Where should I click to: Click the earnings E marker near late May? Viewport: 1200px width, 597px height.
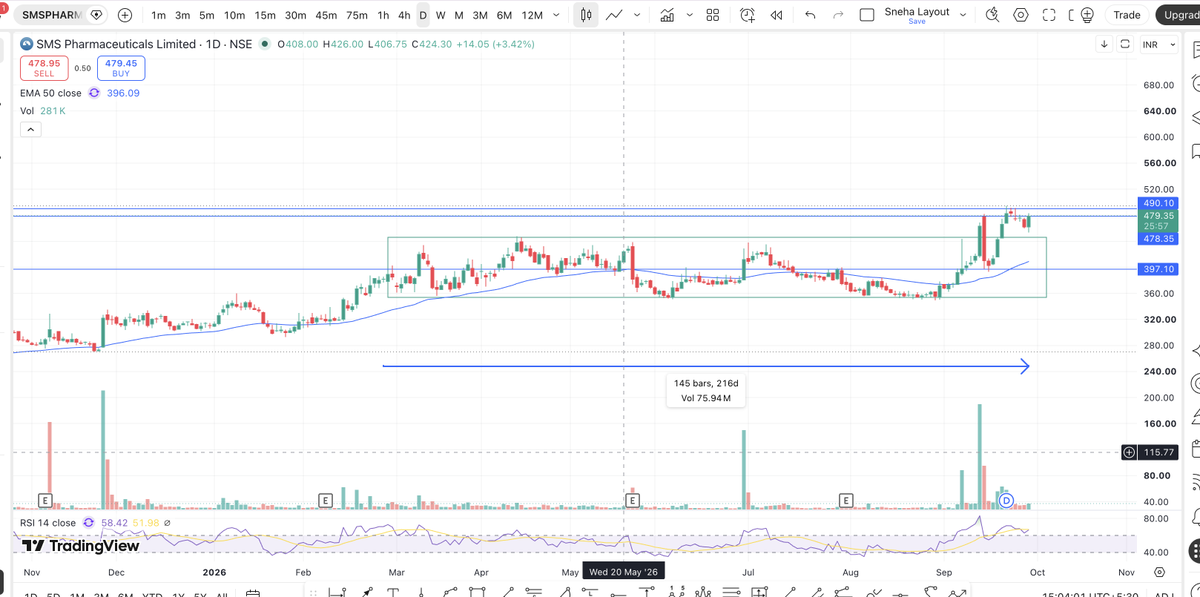[x=632, y=500]
